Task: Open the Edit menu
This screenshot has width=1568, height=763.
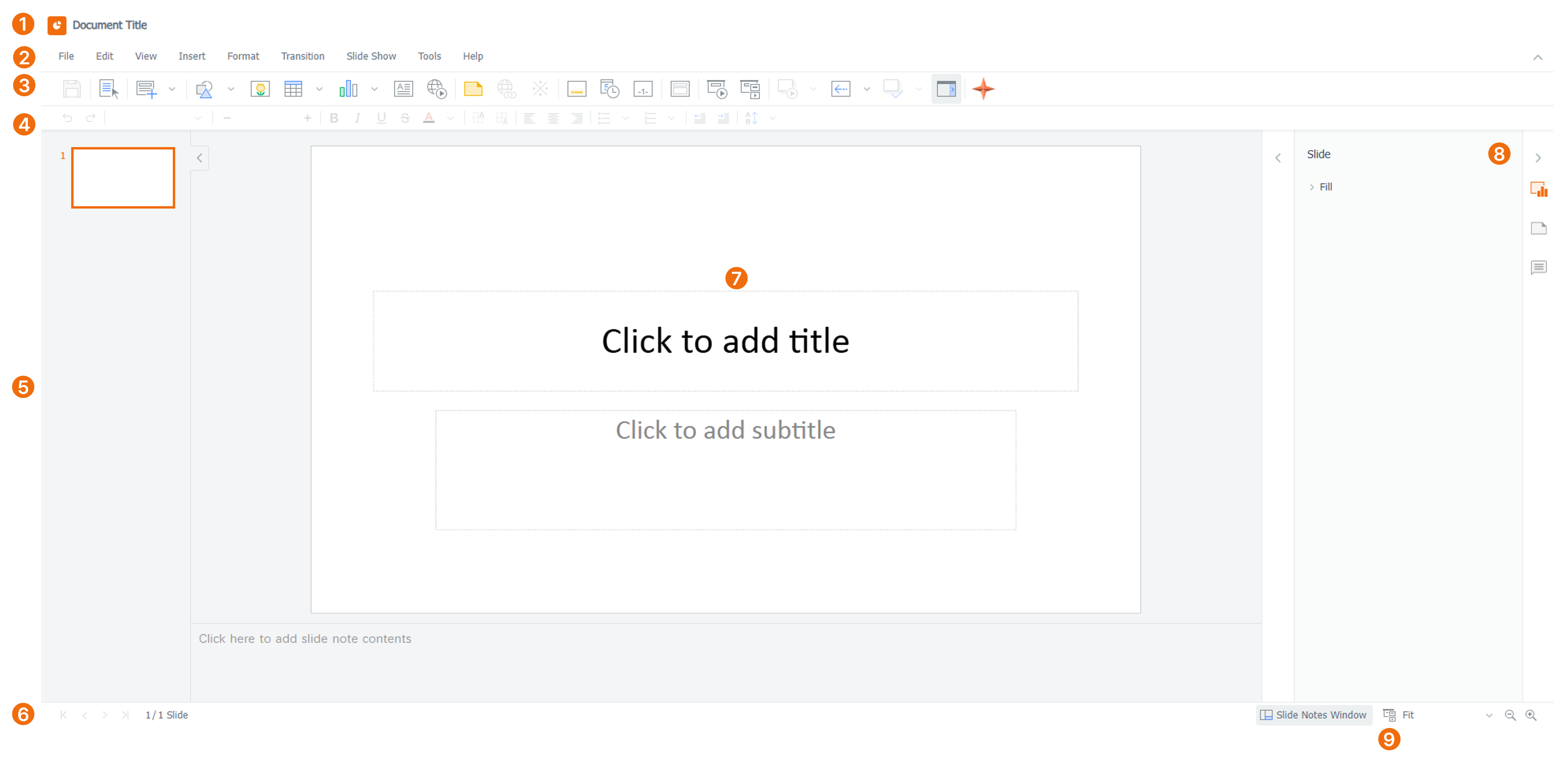Action: click(x=104, y=56)
